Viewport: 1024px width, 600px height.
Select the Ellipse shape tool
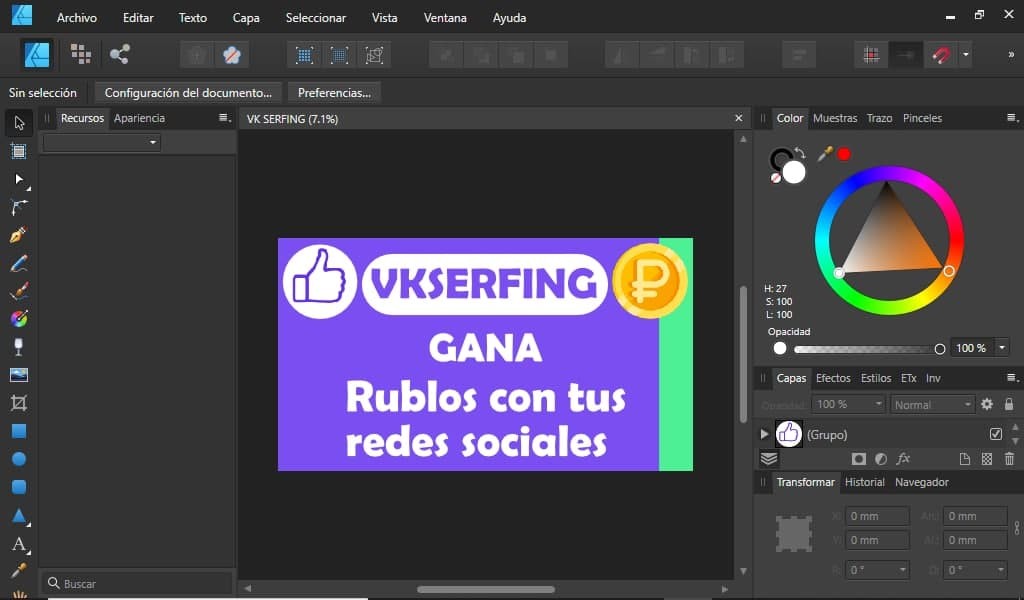19,459
